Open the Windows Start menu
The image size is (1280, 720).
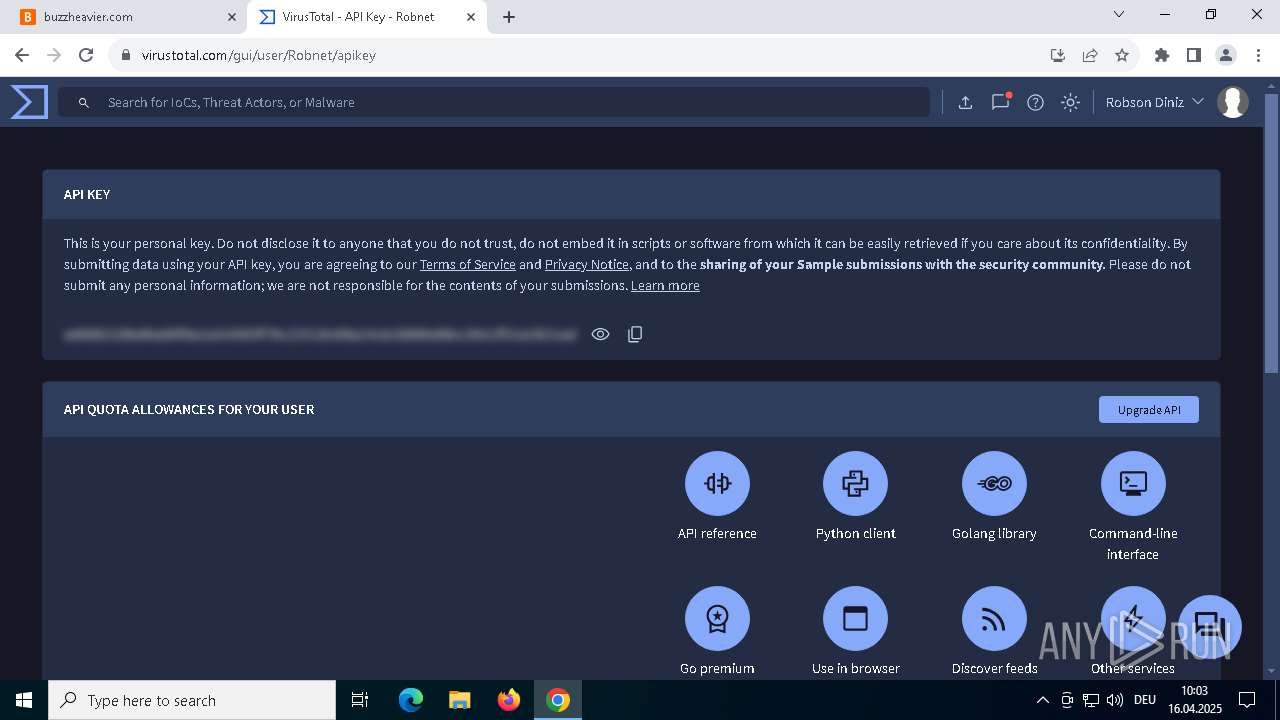coord(24,700)
